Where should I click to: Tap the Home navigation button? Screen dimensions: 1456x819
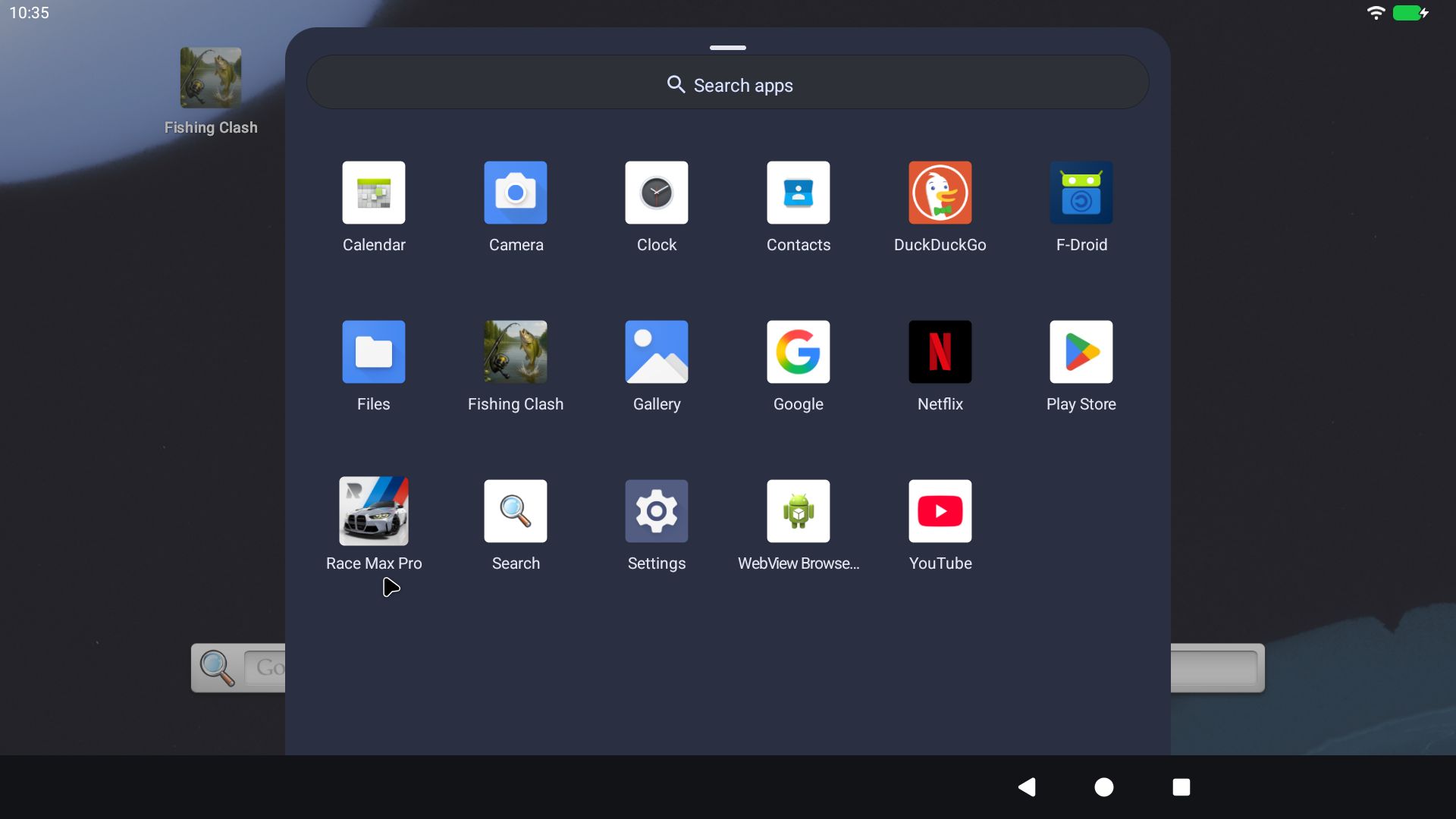pyautogui.click(x=1104, y=787)
